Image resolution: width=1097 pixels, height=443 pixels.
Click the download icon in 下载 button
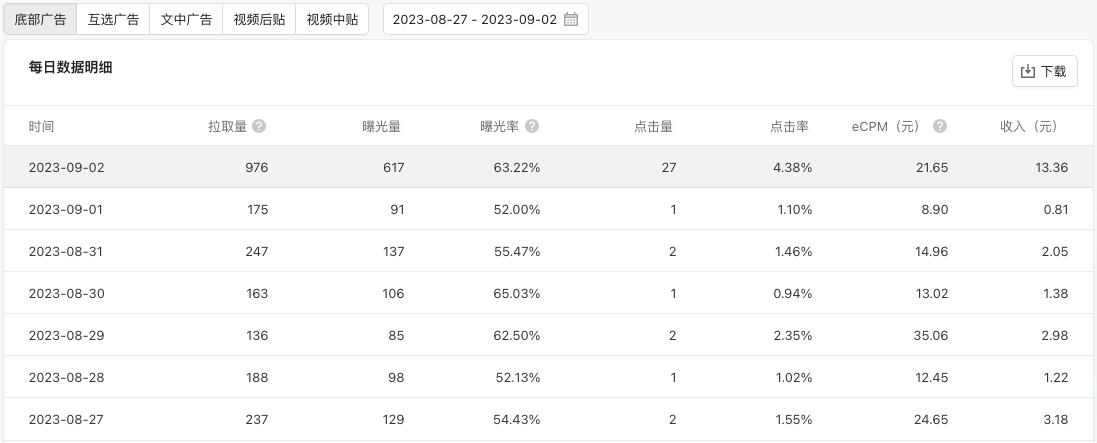pos(1028,71)
